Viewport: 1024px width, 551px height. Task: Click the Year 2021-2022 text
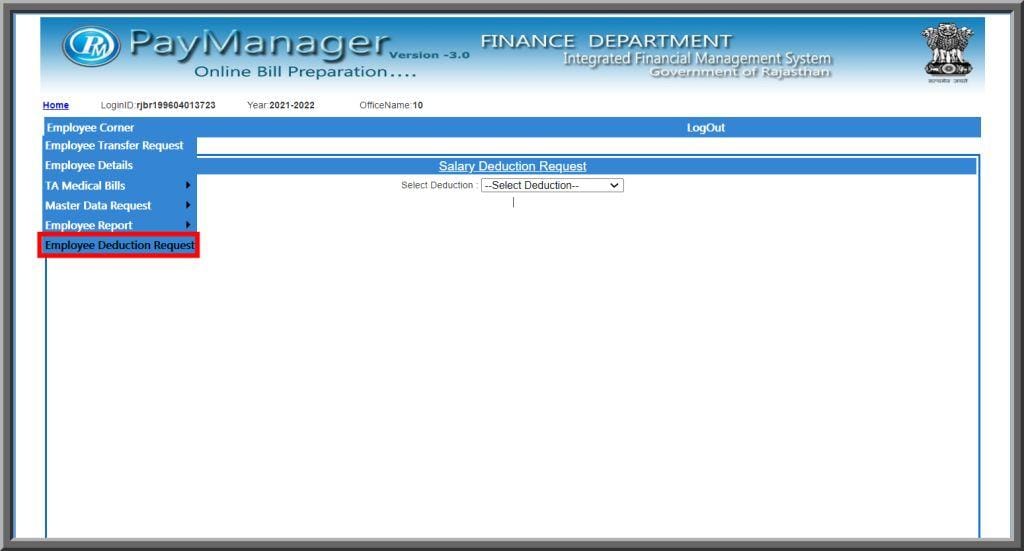click(x=281, y=105)
